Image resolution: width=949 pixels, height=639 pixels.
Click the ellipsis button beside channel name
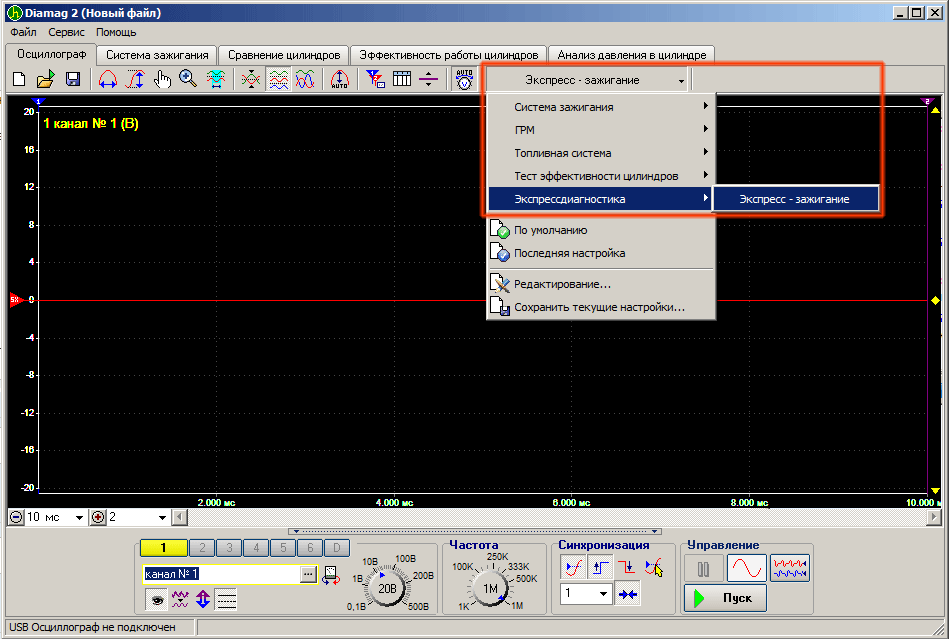click(308, 574)
